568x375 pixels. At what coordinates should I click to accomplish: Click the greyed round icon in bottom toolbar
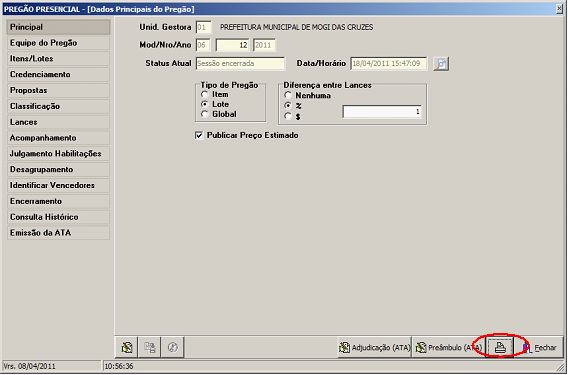pos(173,347)
